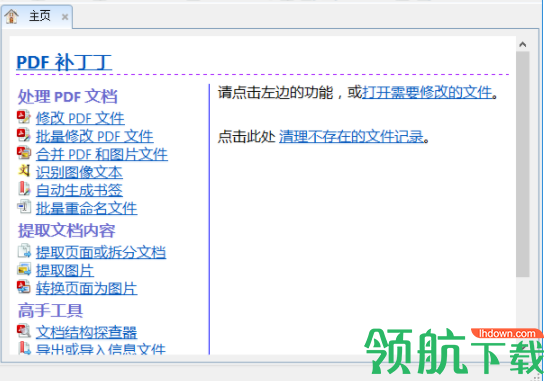The height and width of the screenshot is (381, 544).
Task: Open 识别图像文本 link
Action: tap(79, 172)
